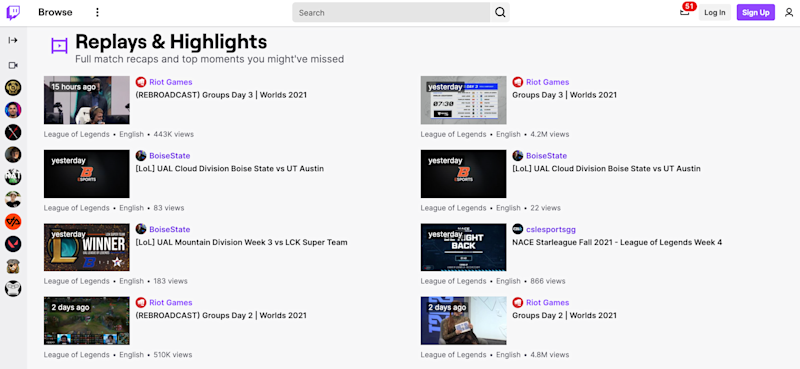The image size is (800, 369).
Task: Play the NACE 'RIGHT BACK' thumbnail
Action: (463, 247)
